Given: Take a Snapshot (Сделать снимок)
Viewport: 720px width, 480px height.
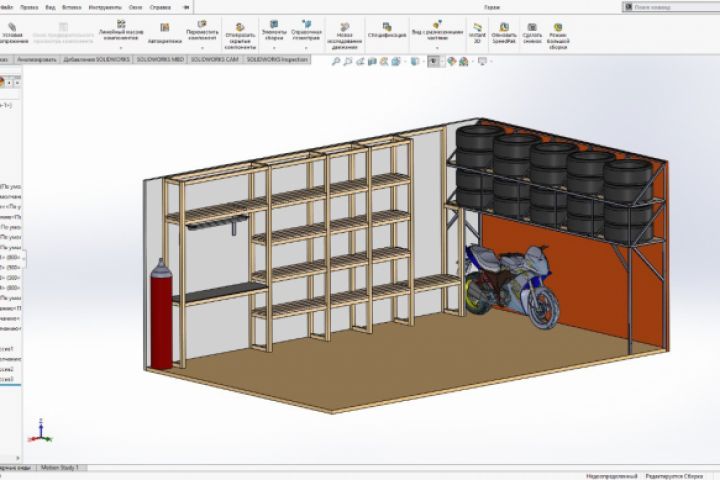Looking at the screenshot, I should coord(532,33).
